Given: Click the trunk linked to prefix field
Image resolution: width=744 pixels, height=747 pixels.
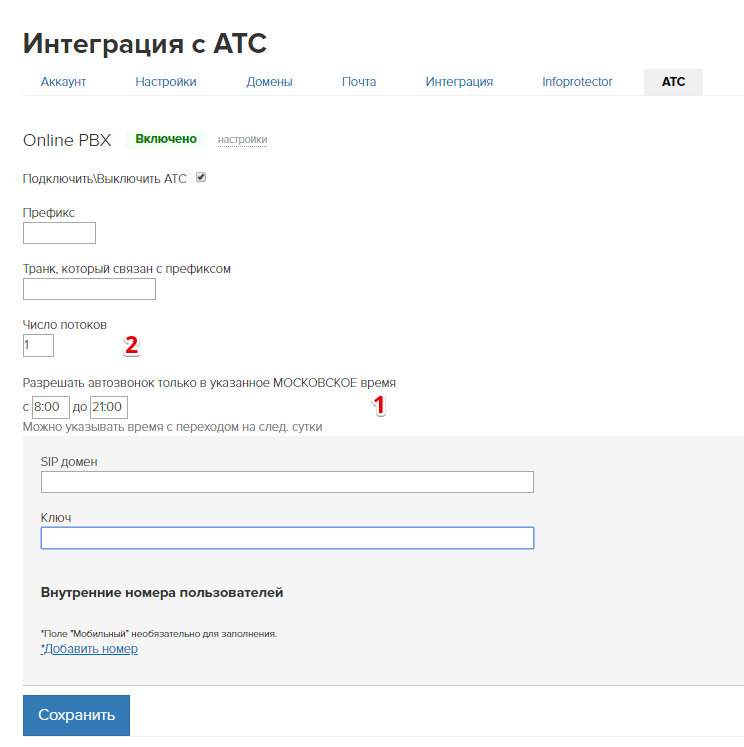Looking at the screenshot, I should pos(89,289).
